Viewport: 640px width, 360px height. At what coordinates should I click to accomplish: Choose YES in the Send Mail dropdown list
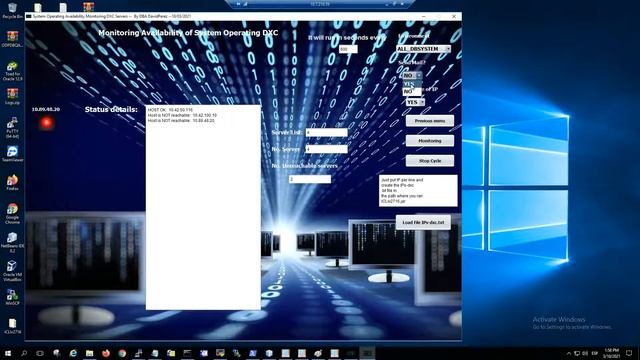point(412,84)
